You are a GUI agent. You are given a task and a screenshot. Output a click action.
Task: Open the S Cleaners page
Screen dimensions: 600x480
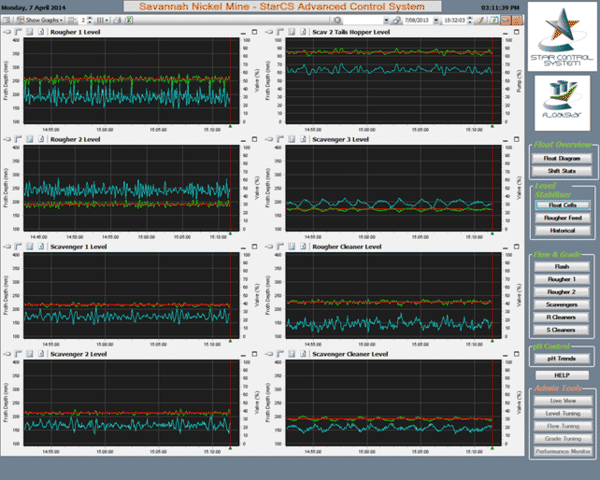[x=562, y=330]
